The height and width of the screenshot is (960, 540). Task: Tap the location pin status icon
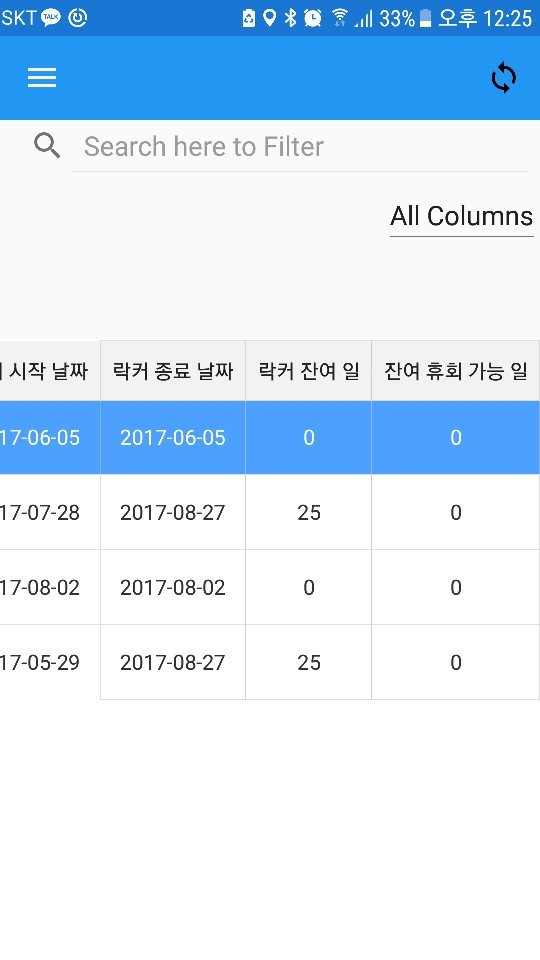(269, 18)
